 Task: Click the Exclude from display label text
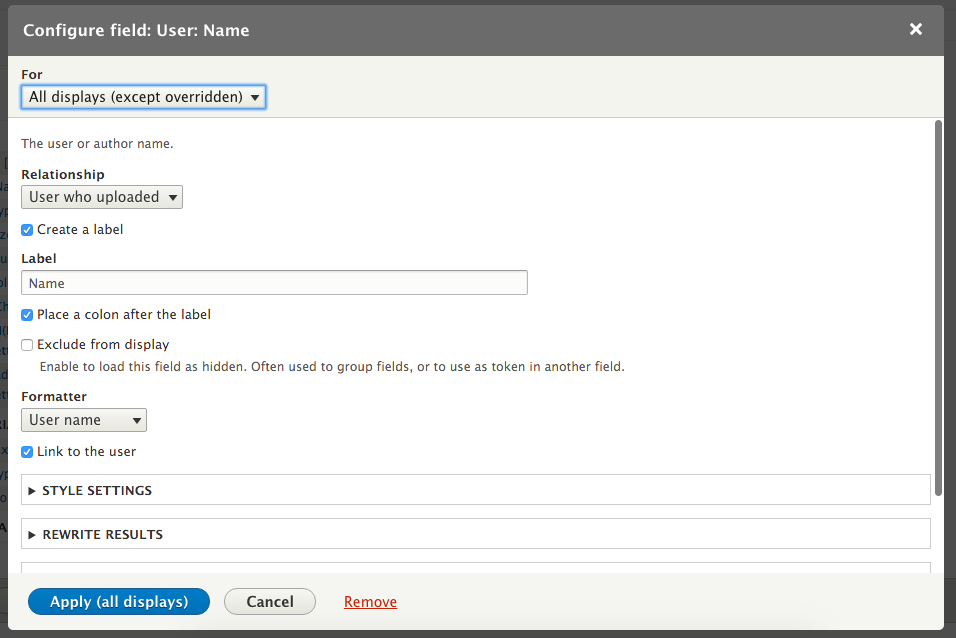pyautogui.click(x=103, y=345)
